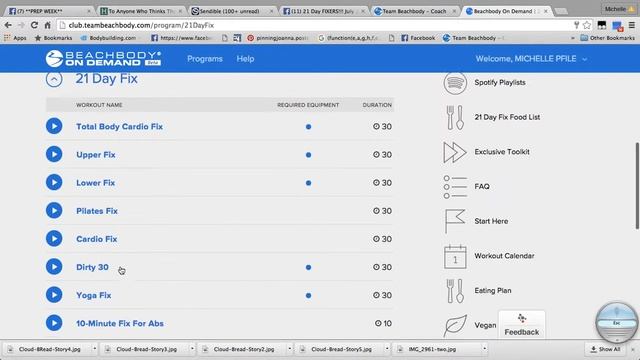Click the page vertical scrollbar
The image size is (640, 360).
tap(637, 186)
